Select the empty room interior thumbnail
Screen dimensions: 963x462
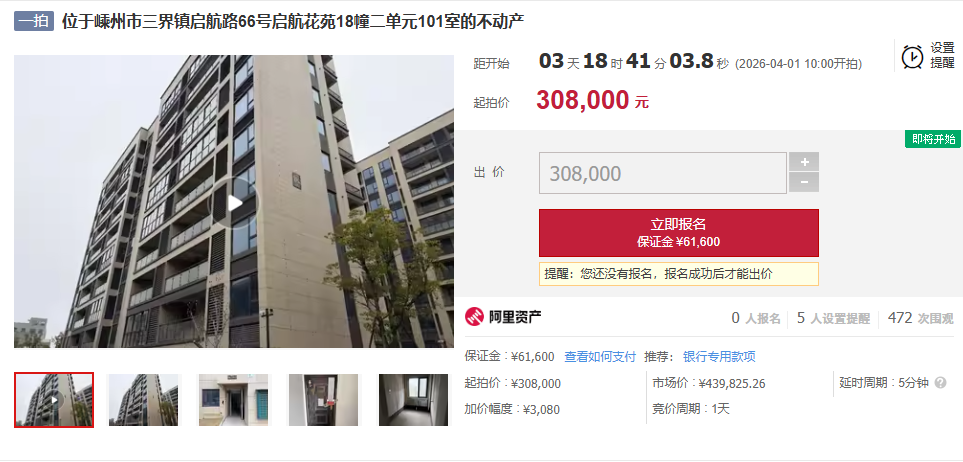(x=413, y=399)
